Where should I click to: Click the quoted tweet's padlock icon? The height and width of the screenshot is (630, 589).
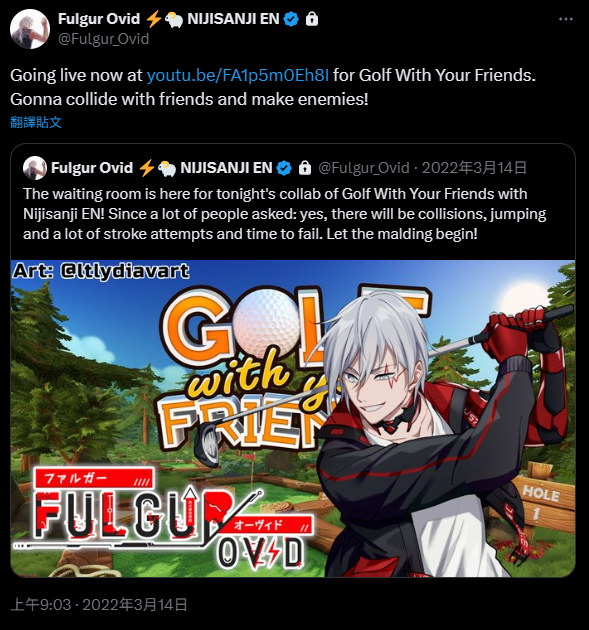pos(305,168)
